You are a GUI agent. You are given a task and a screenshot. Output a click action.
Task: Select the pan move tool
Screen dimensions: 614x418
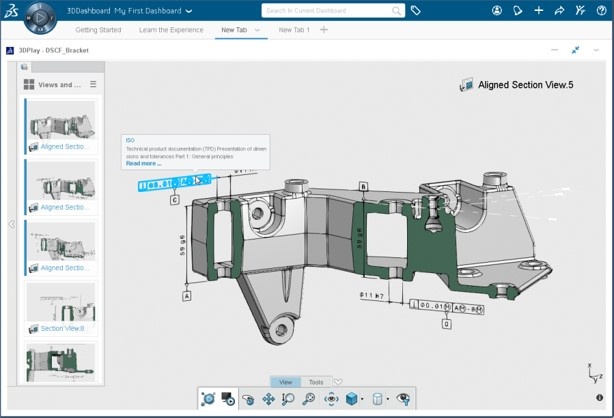pyautogui.click(x=268, y=399)
